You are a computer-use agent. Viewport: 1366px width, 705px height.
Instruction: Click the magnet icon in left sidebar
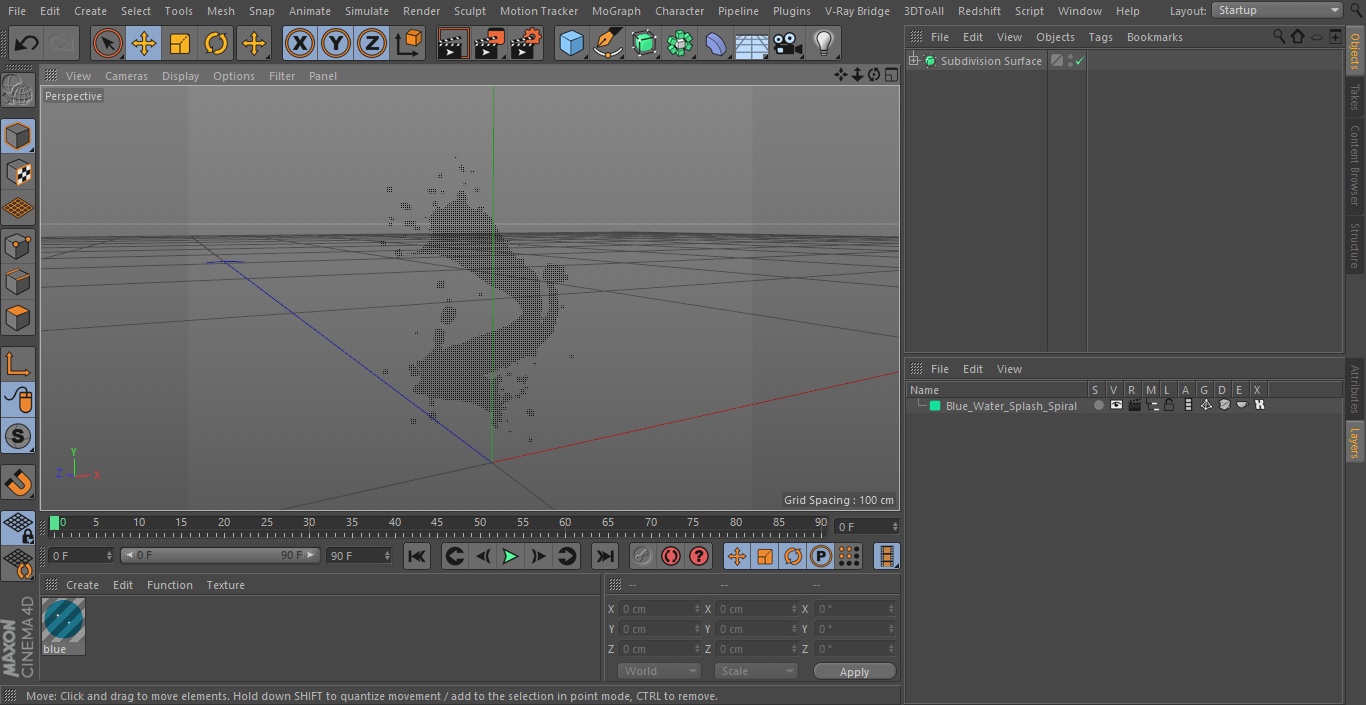tap(18, 482)
